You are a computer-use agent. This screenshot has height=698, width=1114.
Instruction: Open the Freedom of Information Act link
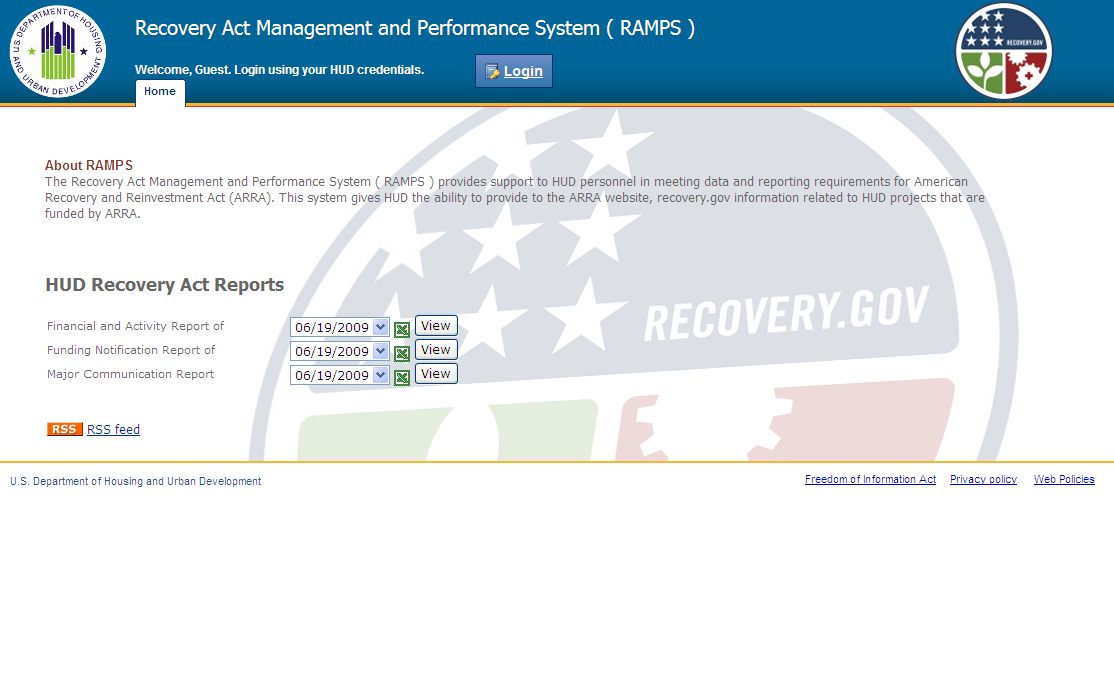(870, 480)
